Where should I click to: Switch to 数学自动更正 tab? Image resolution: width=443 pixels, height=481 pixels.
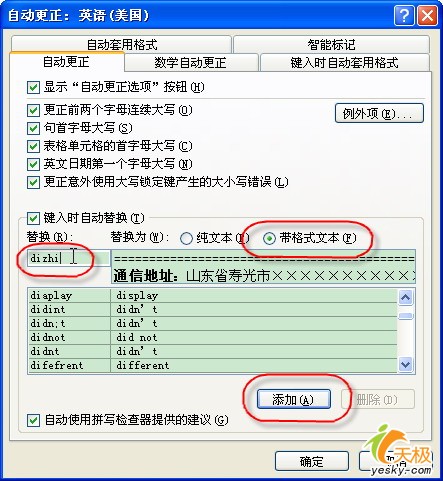(x=191, y=63)
